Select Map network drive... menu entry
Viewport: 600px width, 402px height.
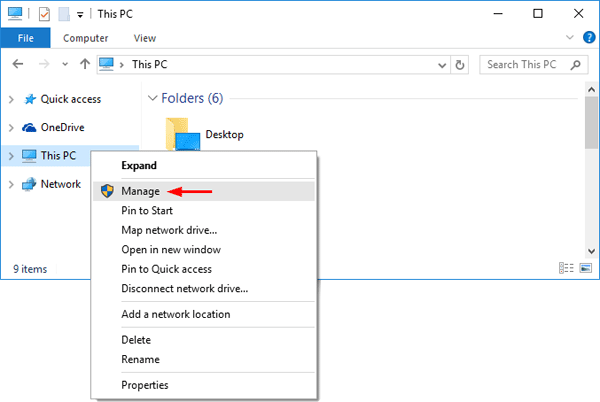168,230
